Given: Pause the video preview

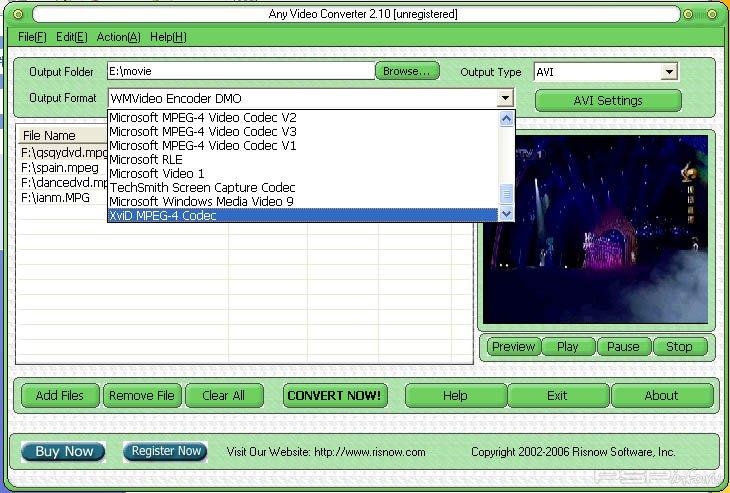Looking at the screenshot, I should click(623, 347).
